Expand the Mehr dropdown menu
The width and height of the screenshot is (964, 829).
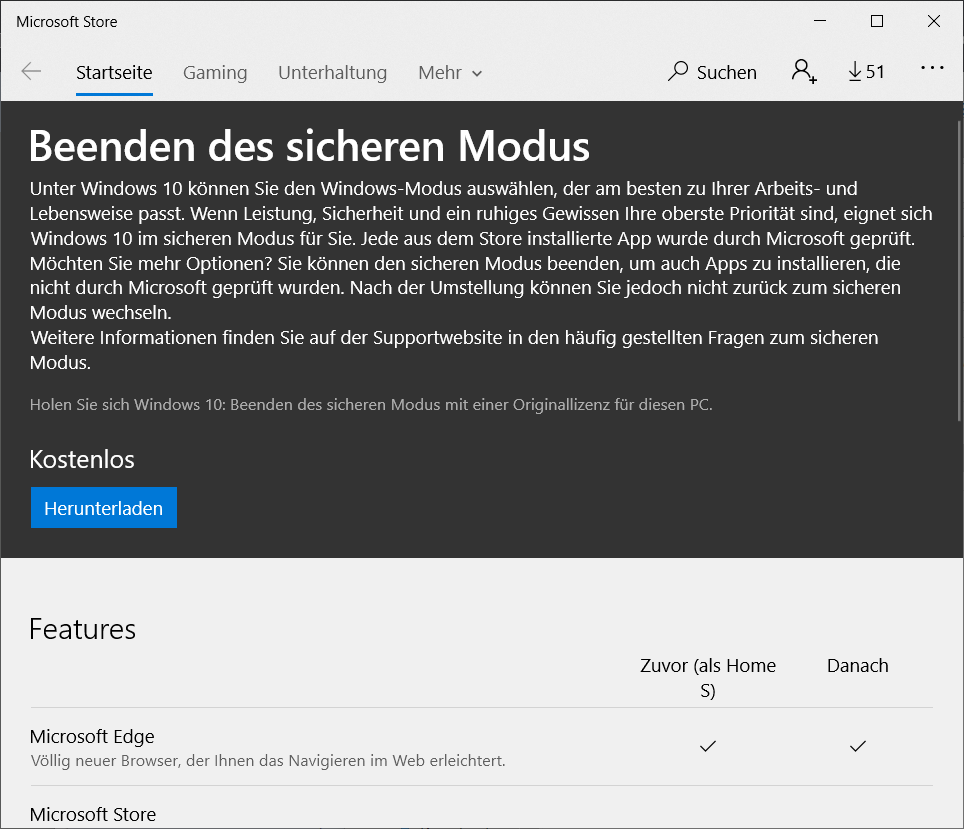450,73
